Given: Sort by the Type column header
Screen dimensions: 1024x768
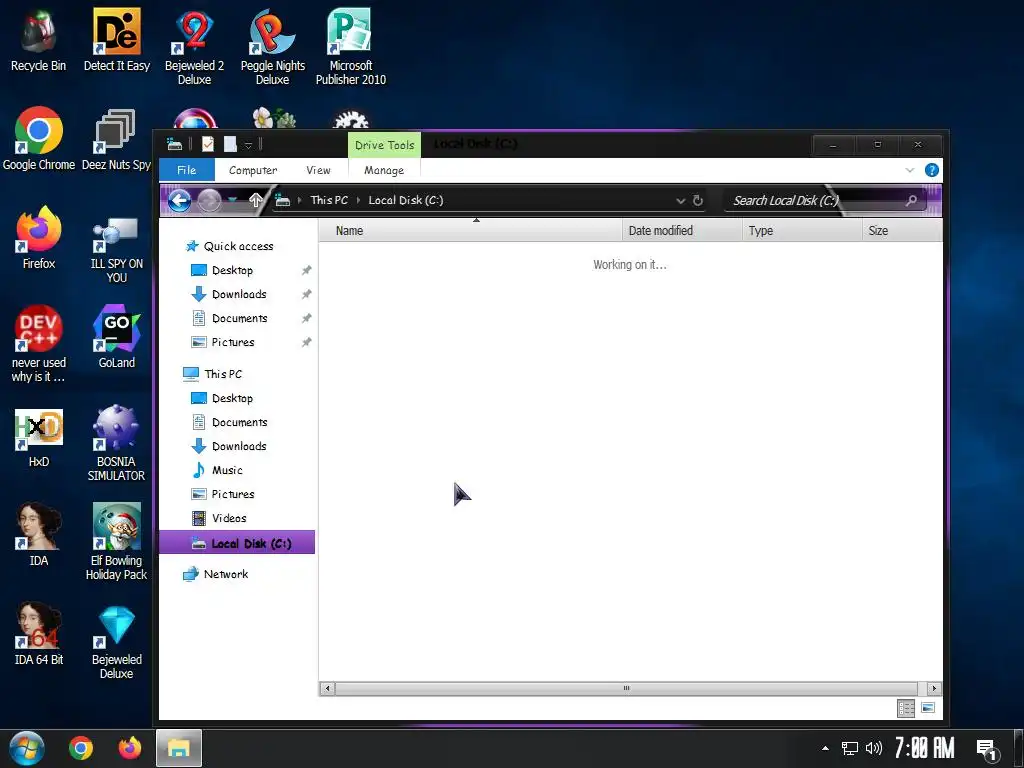Looking at the screenshot, I should pos(802,231).
